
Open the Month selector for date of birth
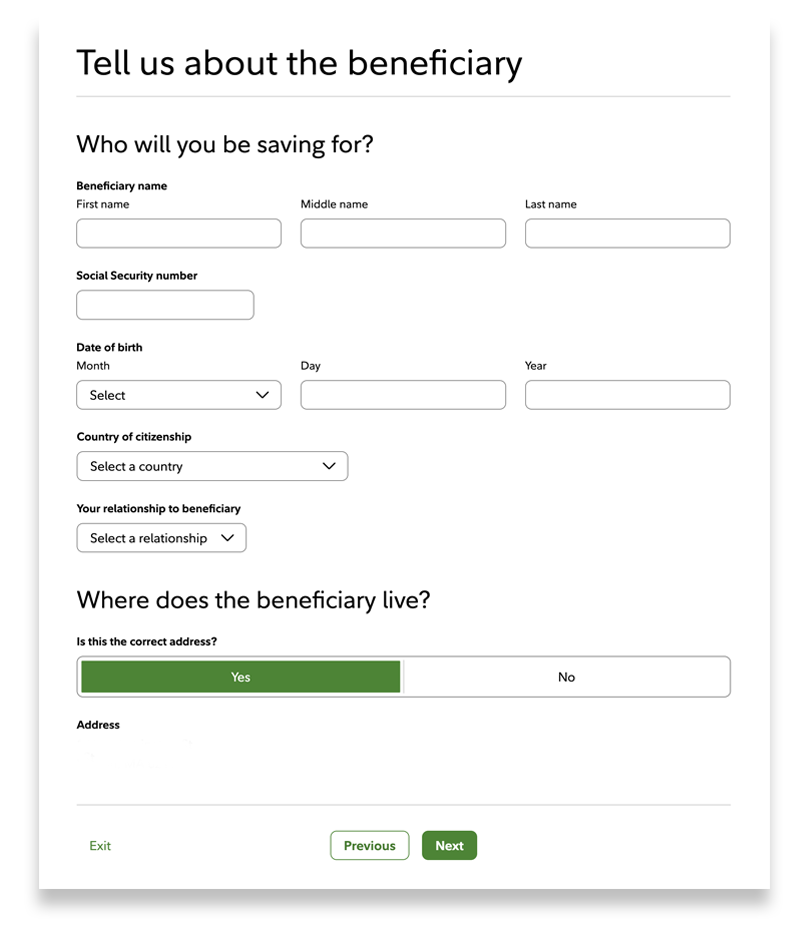(x=178, y=395)
